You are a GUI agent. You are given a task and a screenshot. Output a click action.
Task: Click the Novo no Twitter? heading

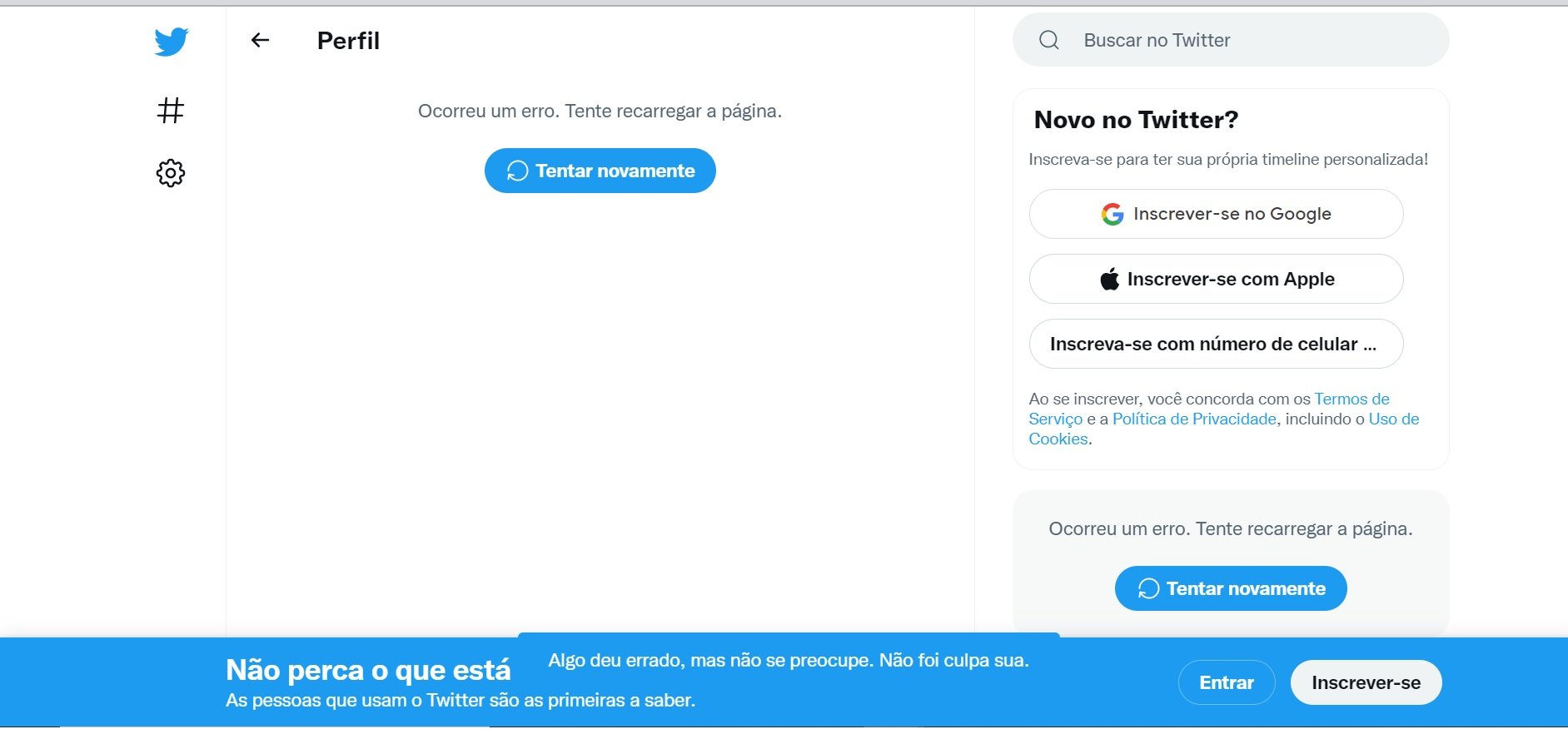click(1136, 120)
